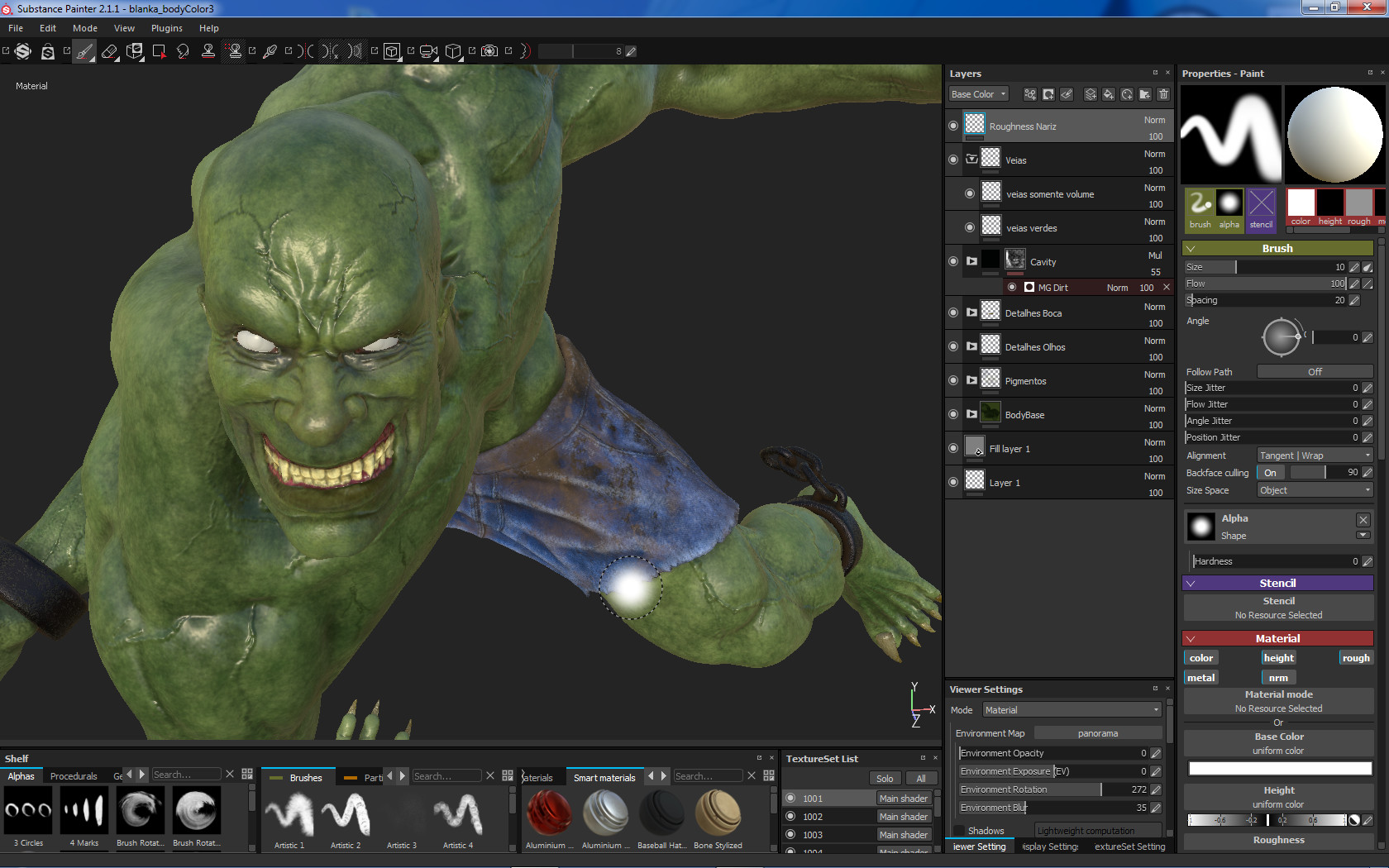Viewport: 1389px width, 868px height.
Task: Click the brush Size slider
Action: tap(1265, 267)
